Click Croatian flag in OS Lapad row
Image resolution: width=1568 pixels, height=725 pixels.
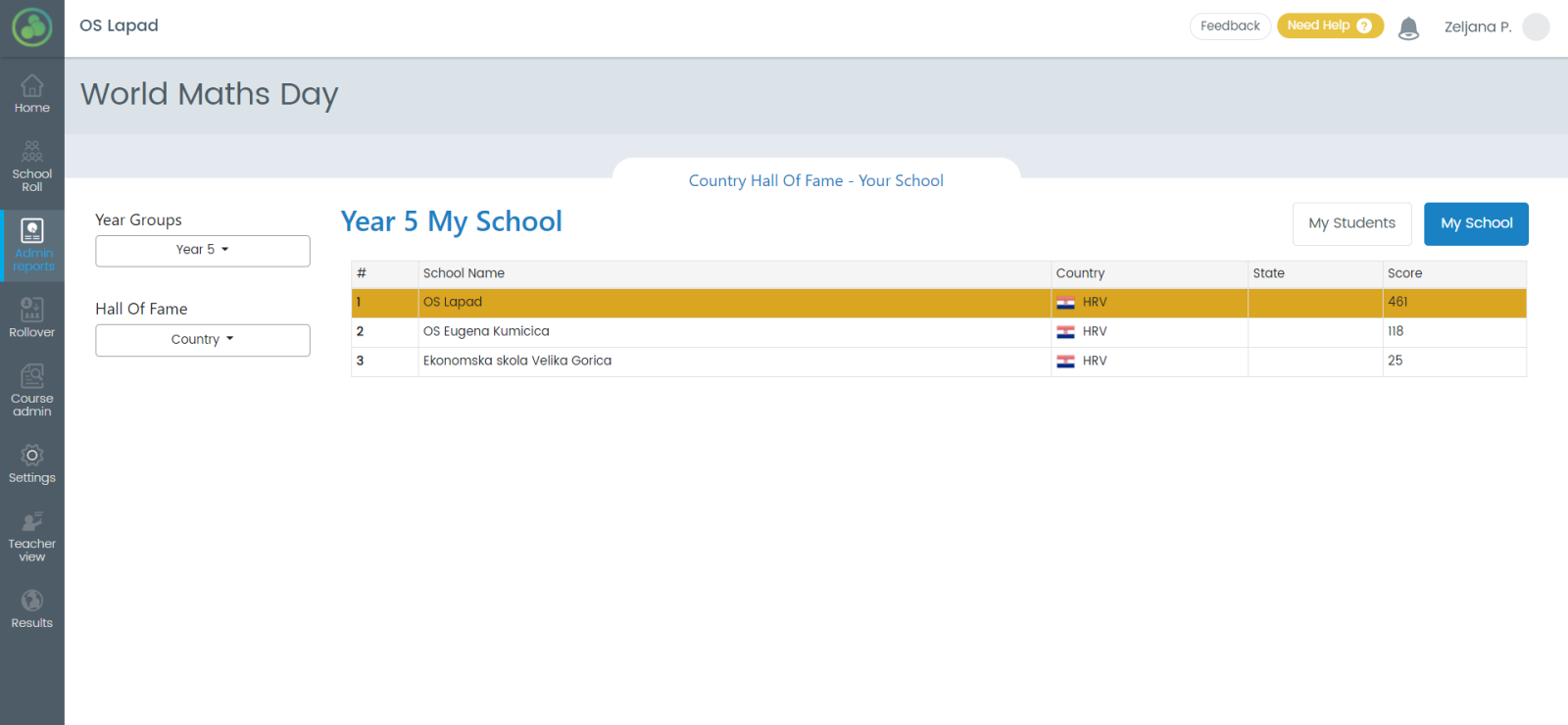[x=1065, y=303]
